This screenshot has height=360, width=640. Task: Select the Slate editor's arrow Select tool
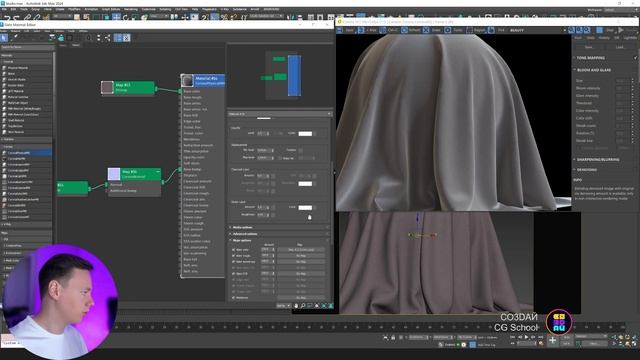[x=4, y=38]
